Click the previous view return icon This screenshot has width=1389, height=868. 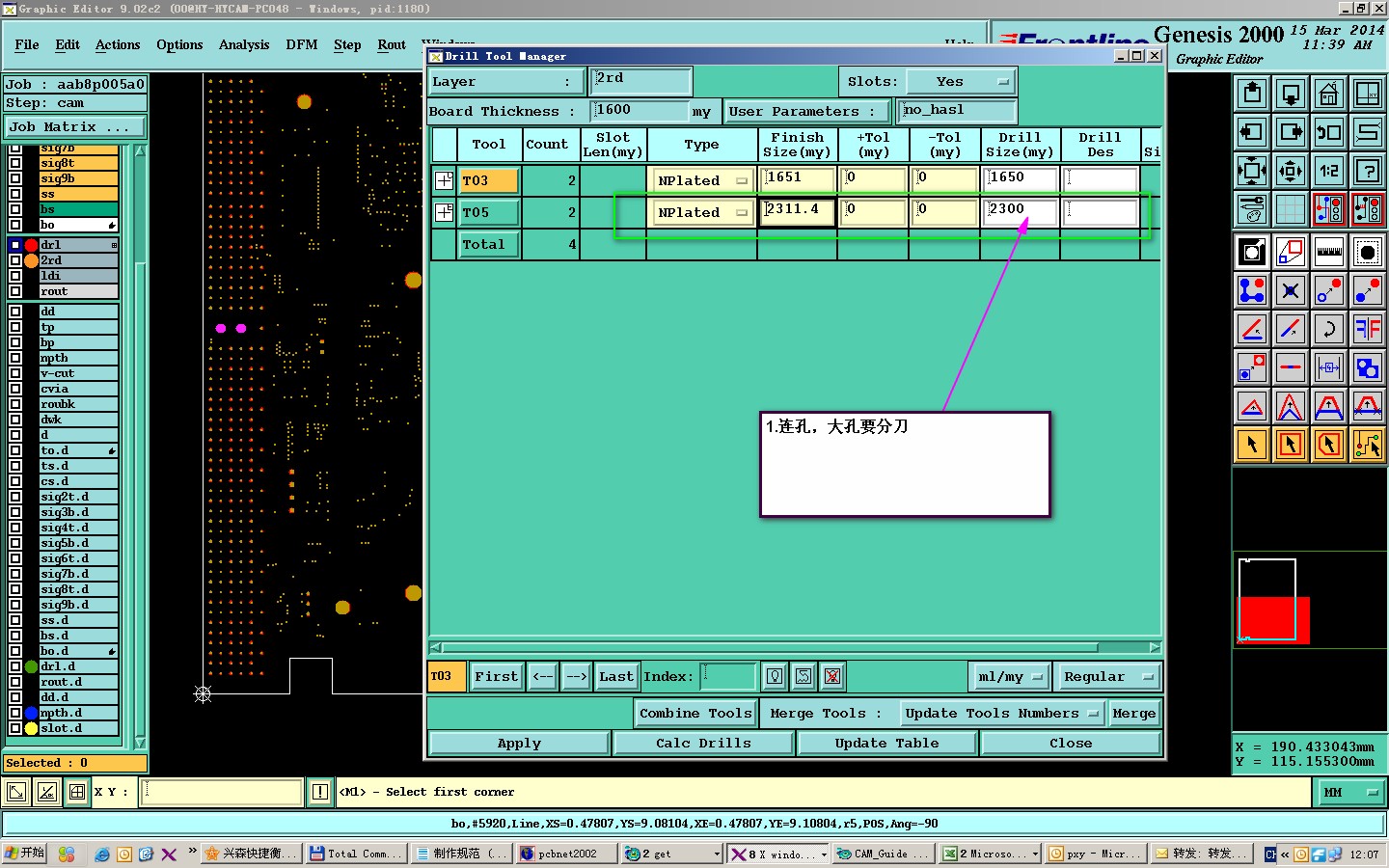click(1329, 132)
